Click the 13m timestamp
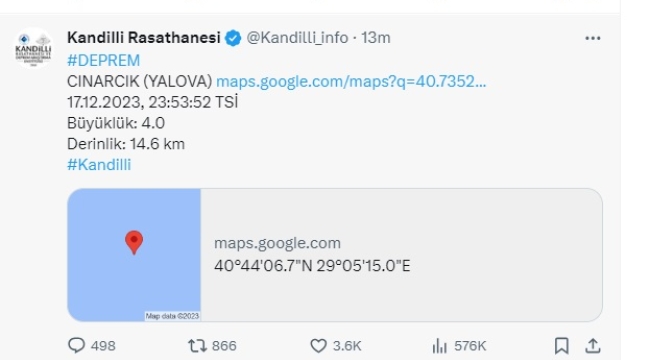The height and width of the screenshot is (360, 650). (376, 38)
